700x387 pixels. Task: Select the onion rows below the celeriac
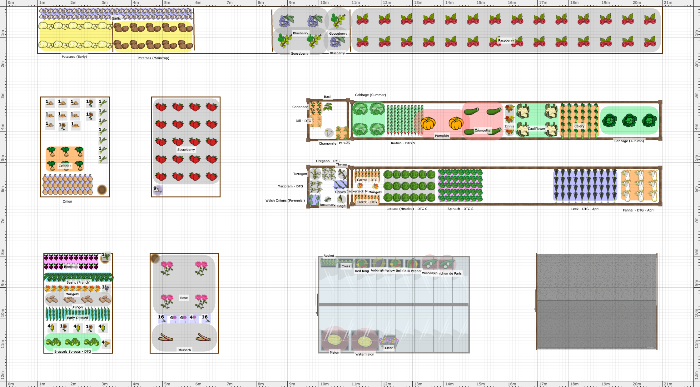(x=67, y=184)
